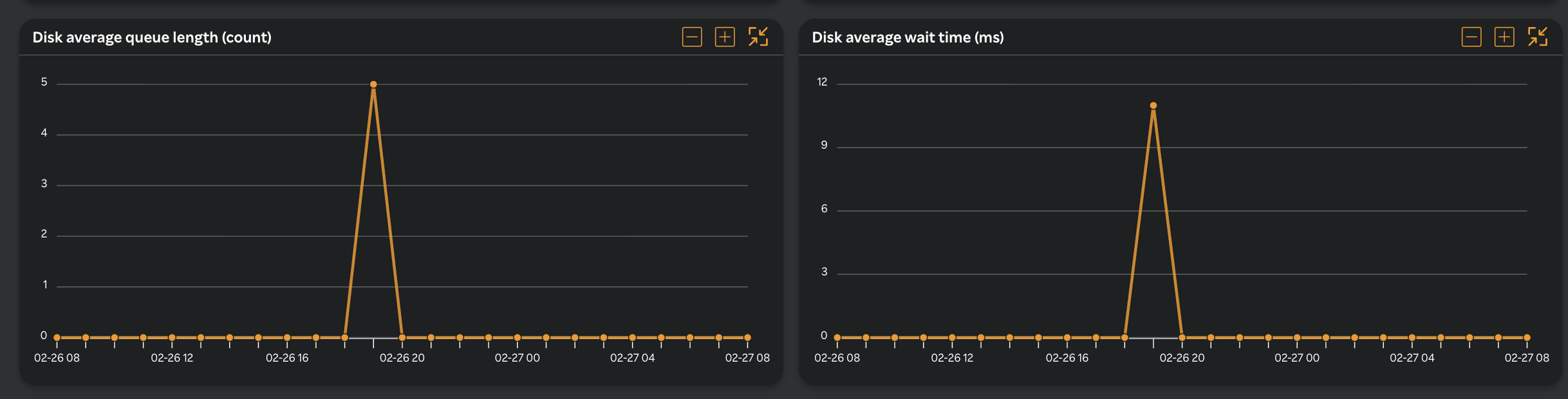Click queue length data point at 02-26 20

pyautogui.click(x=402, y=337)
